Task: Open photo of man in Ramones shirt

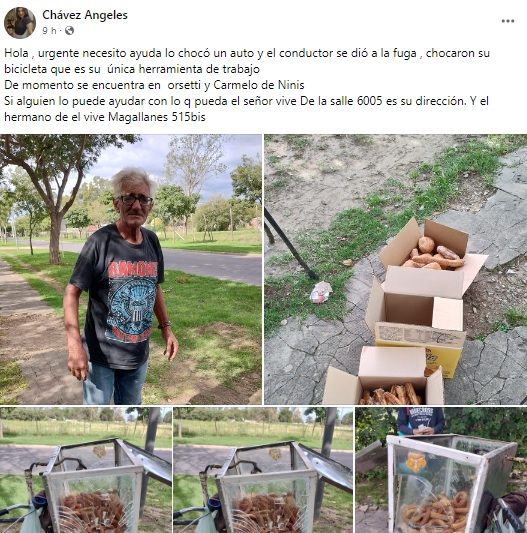Action: 131,269
